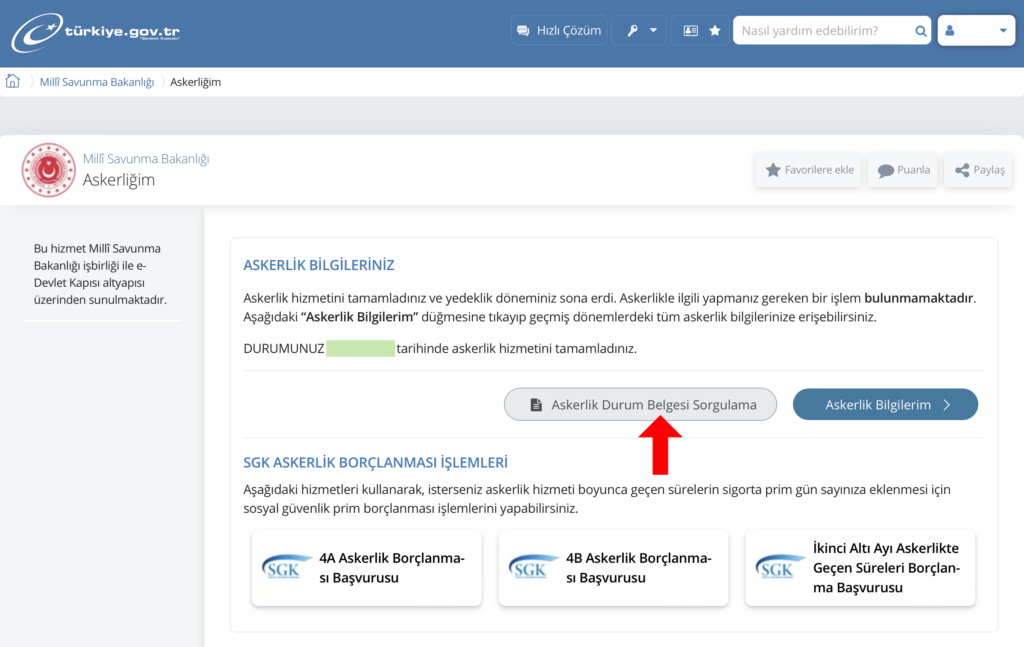Viewport: 1024px width, 647px height.
Task: Open the Hızlı Çözüm quick help
Action: point(558,31)
